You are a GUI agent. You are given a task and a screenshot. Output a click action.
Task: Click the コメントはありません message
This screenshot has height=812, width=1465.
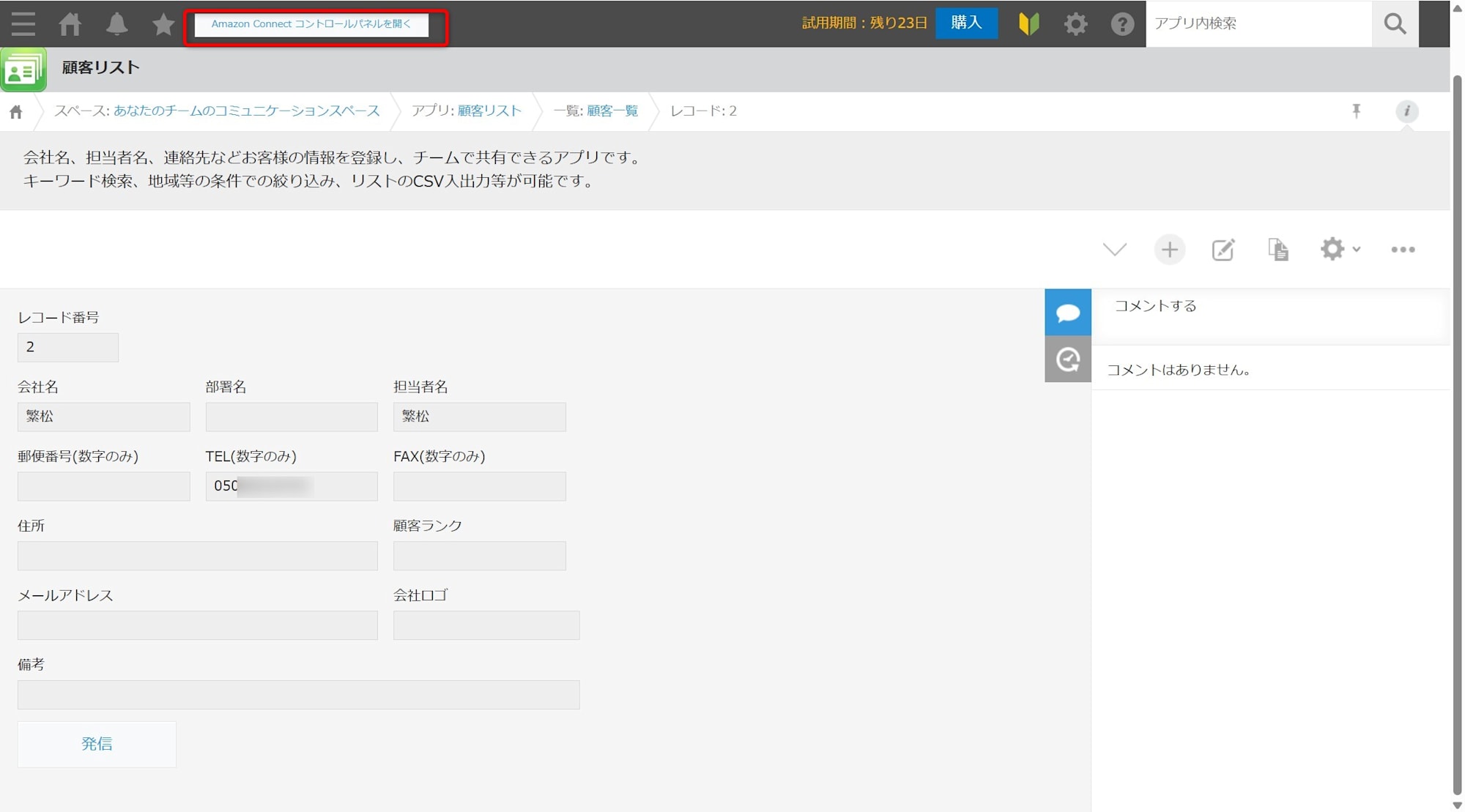1179,370
